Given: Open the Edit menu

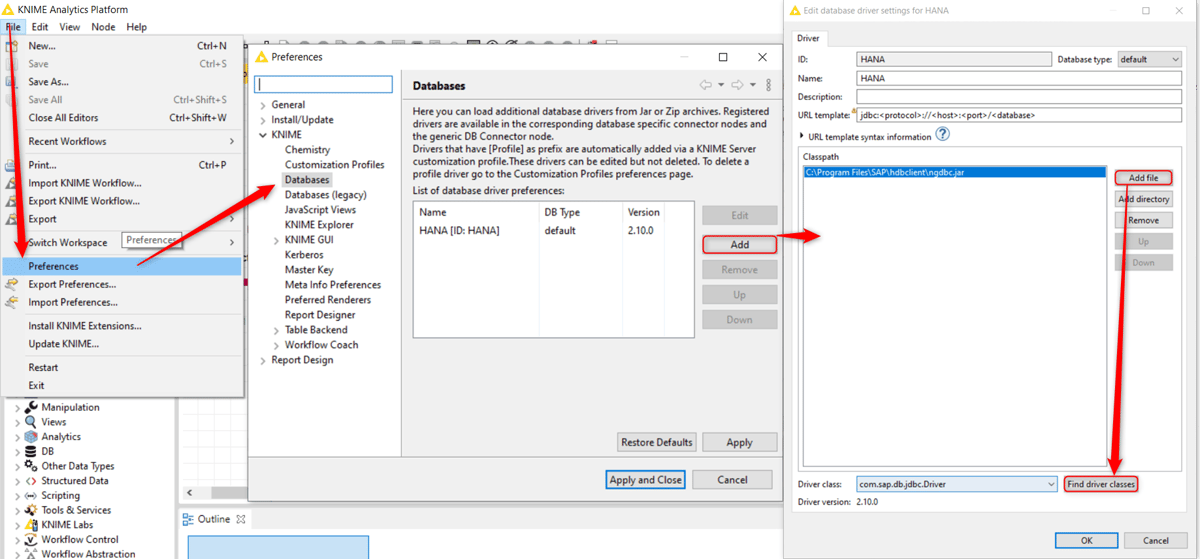Looking at the screenshot, I should pos(40,27).
